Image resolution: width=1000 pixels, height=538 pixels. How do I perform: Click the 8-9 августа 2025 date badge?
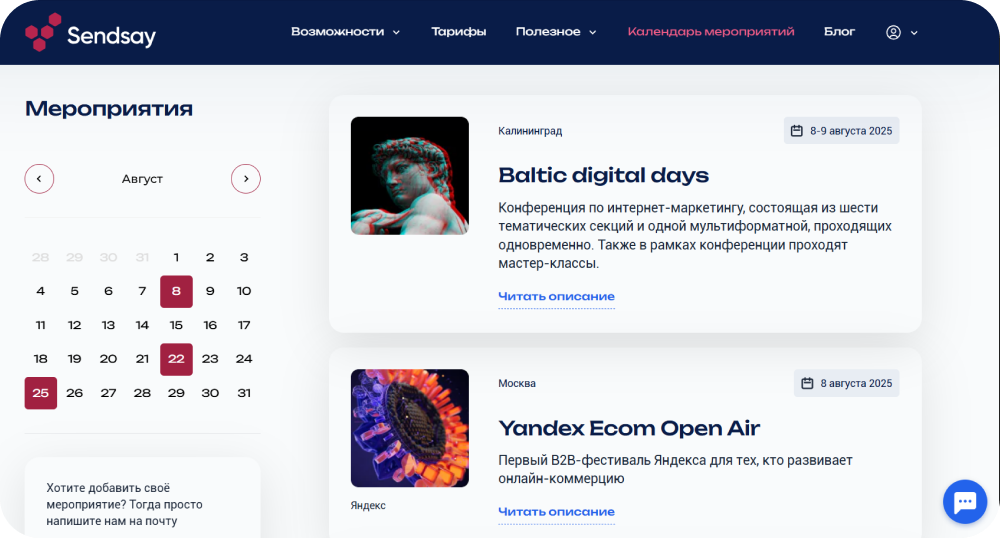click(841, 131)
